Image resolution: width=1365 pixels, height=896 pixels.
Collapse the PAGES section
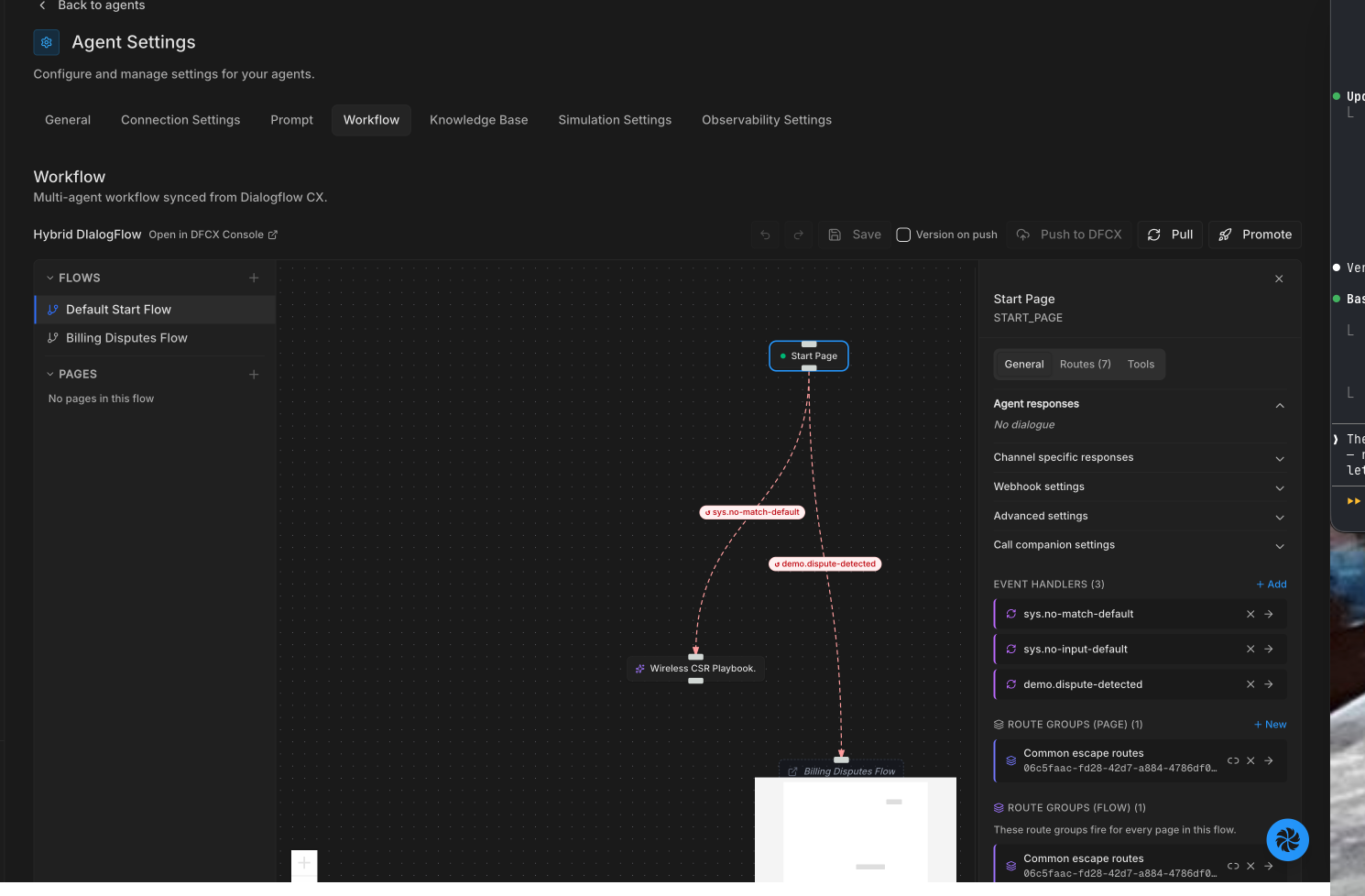pyautogui.click(x=50, y=374)
